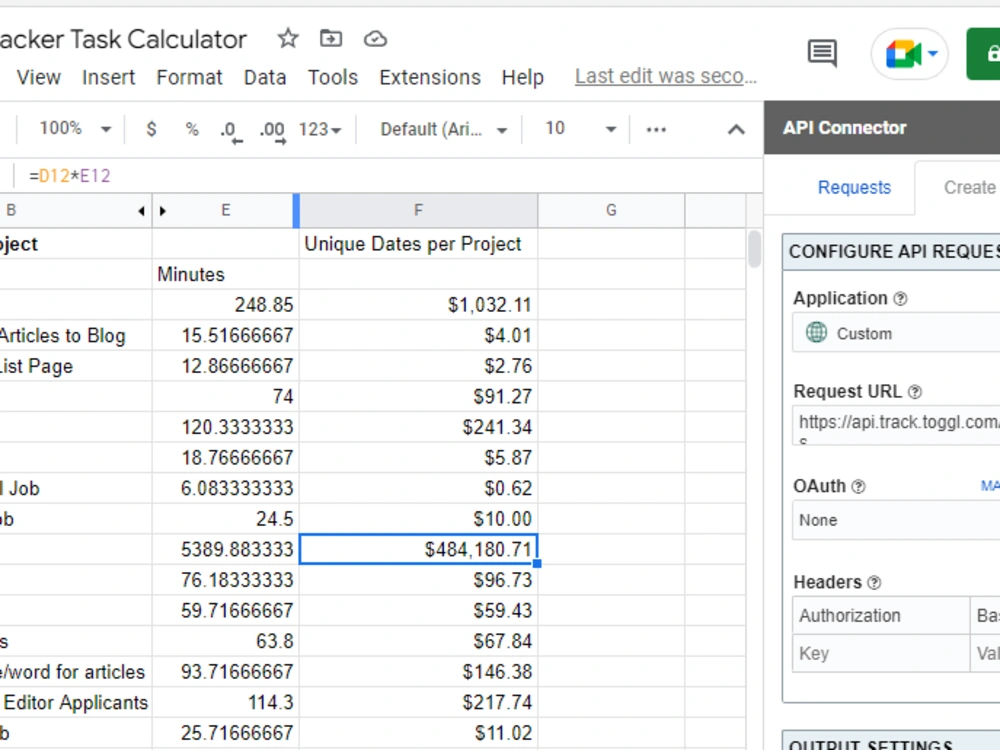Open the Data menu
This screenshot has width=1000, height=750.
pyautogui.click(x=265, y=77)
